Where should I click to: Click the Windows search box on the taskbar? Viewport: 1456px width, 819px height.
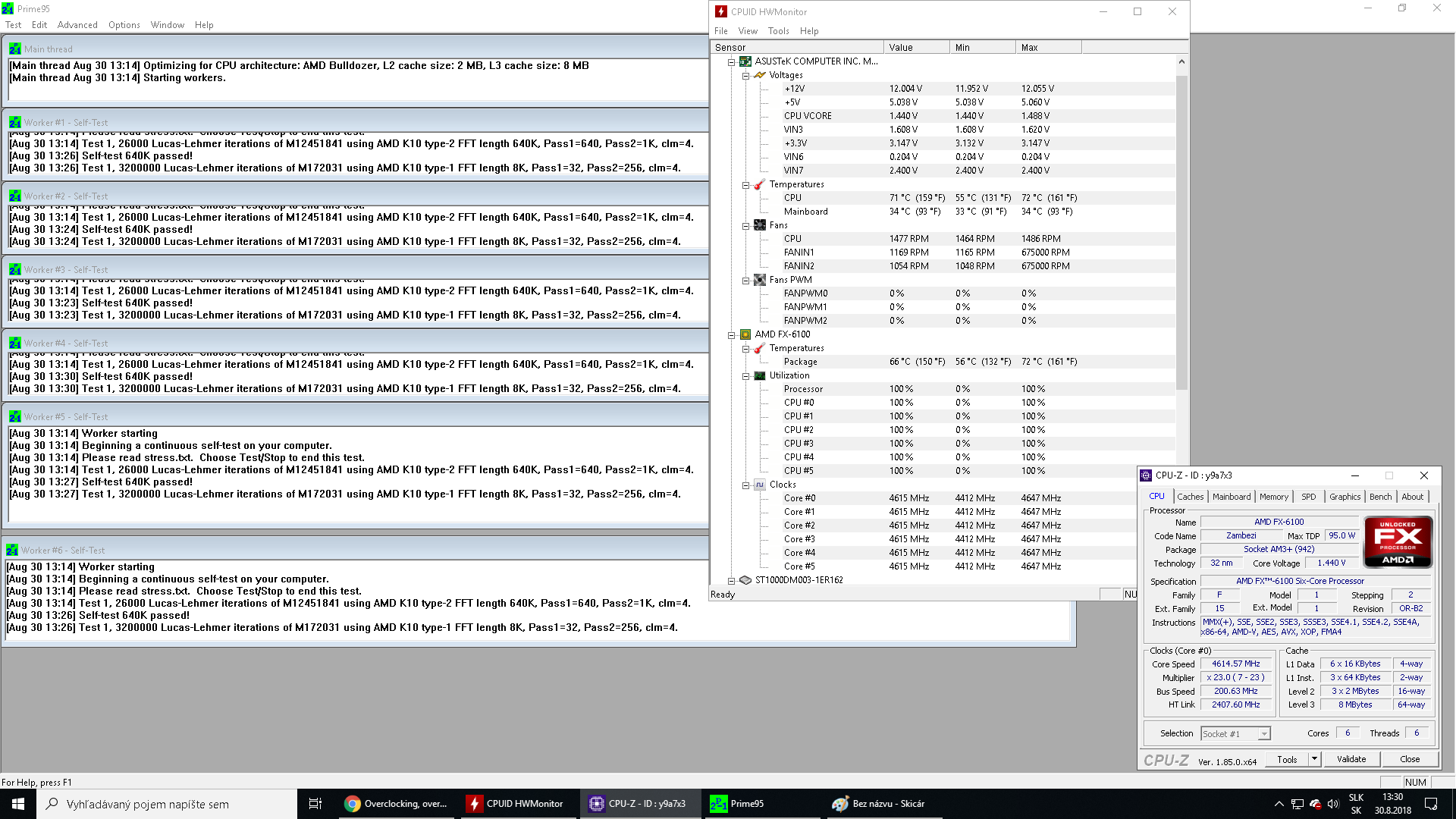pos(167,804)
